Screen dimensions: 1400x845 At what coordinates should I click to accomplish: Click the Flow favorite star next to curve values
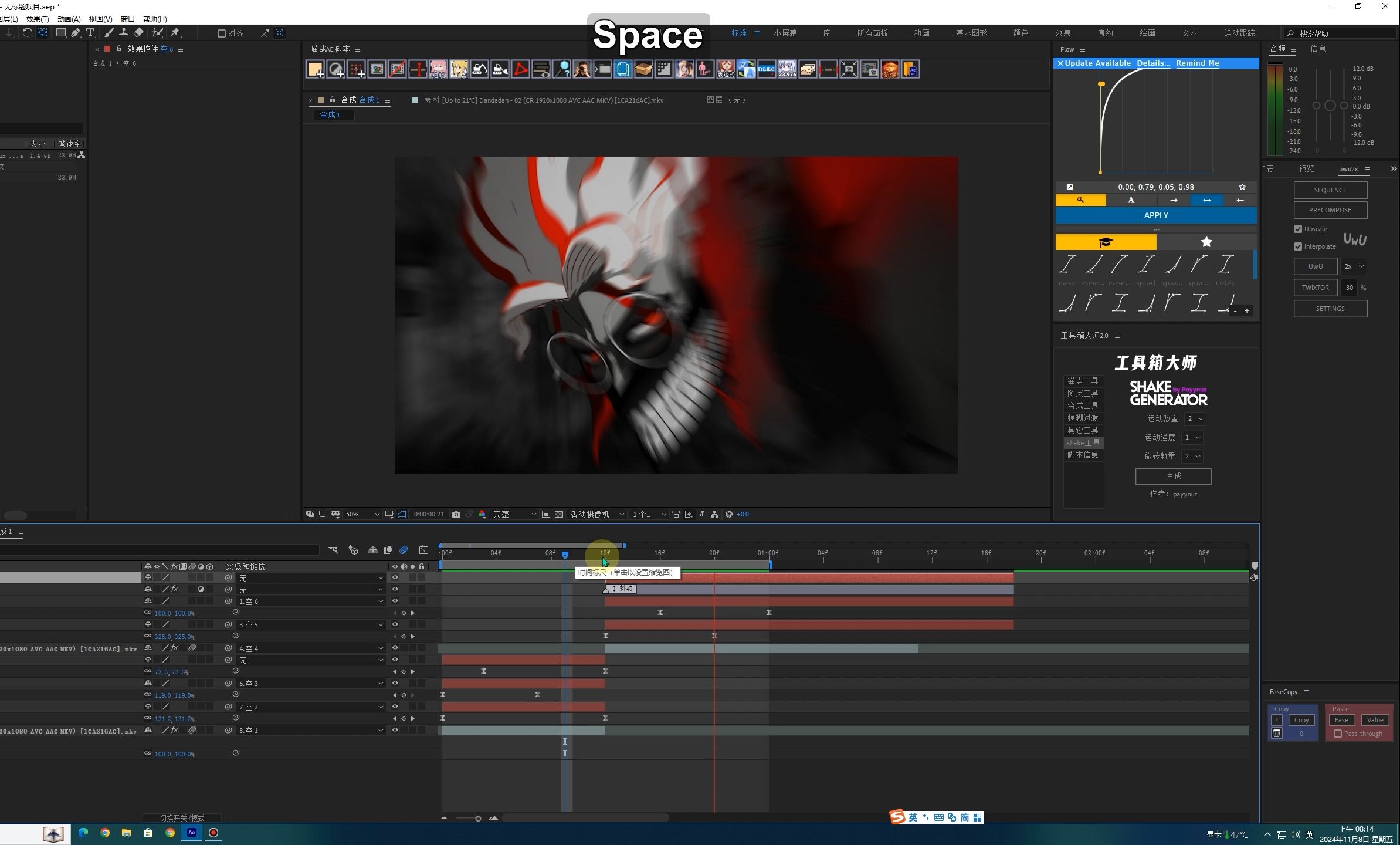(1242, 187)
